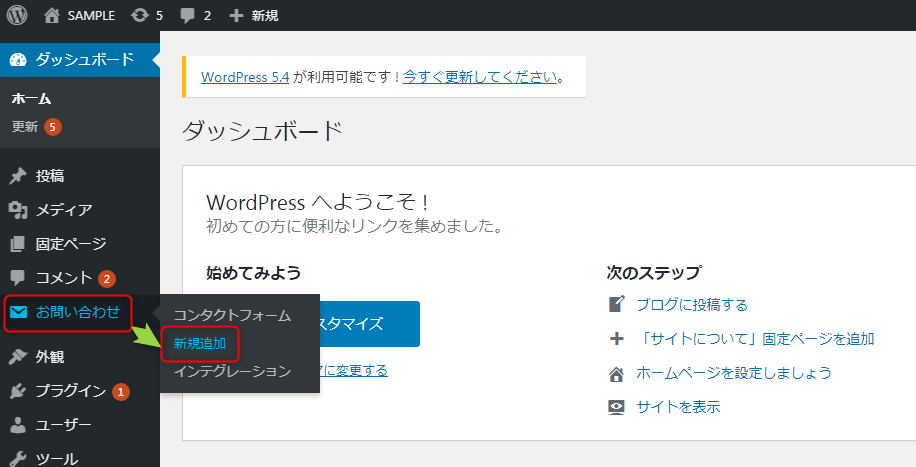Click the blue customize button
Image resolution: width=916 pixels, height=467 pixels.
[369, 324]
